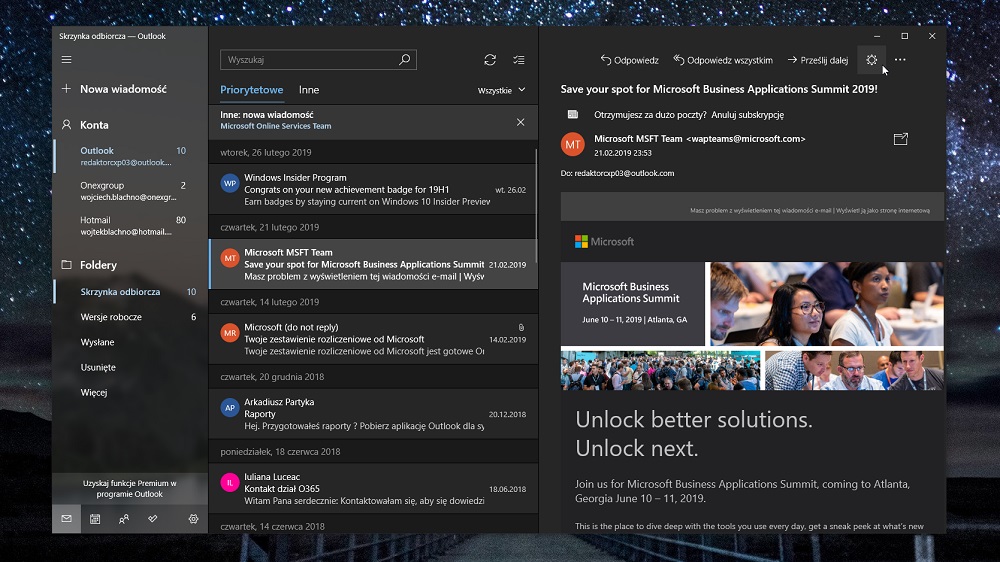
Task: Open Settings gear in bottom bar
Action: pos(193,519)
